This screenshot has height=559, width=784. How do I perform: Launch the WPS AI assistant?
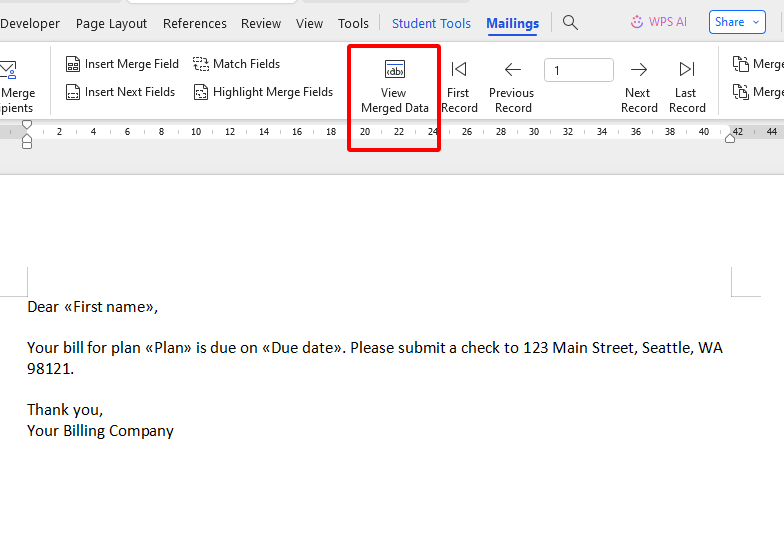(658, 22)
